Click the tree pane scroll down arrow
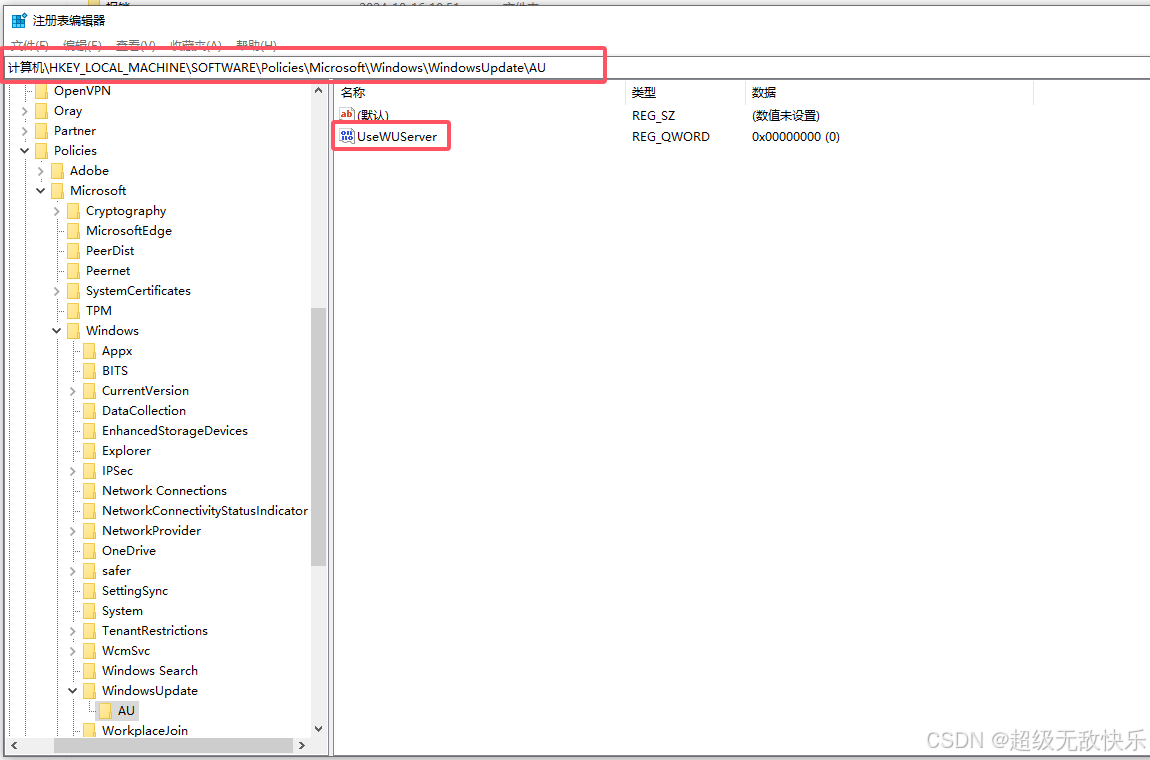Screen dimensions: 1150x760 pyautogui.click(x=318, y=729)
